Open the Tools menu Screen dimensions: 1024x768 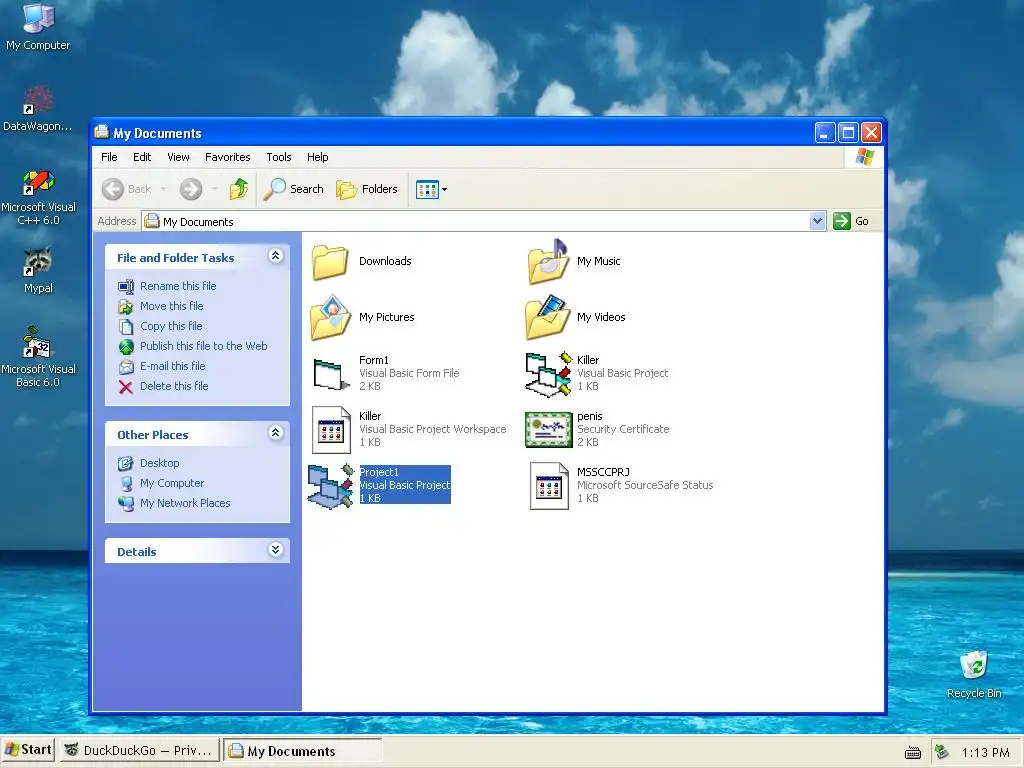click(x=279, y=157)
